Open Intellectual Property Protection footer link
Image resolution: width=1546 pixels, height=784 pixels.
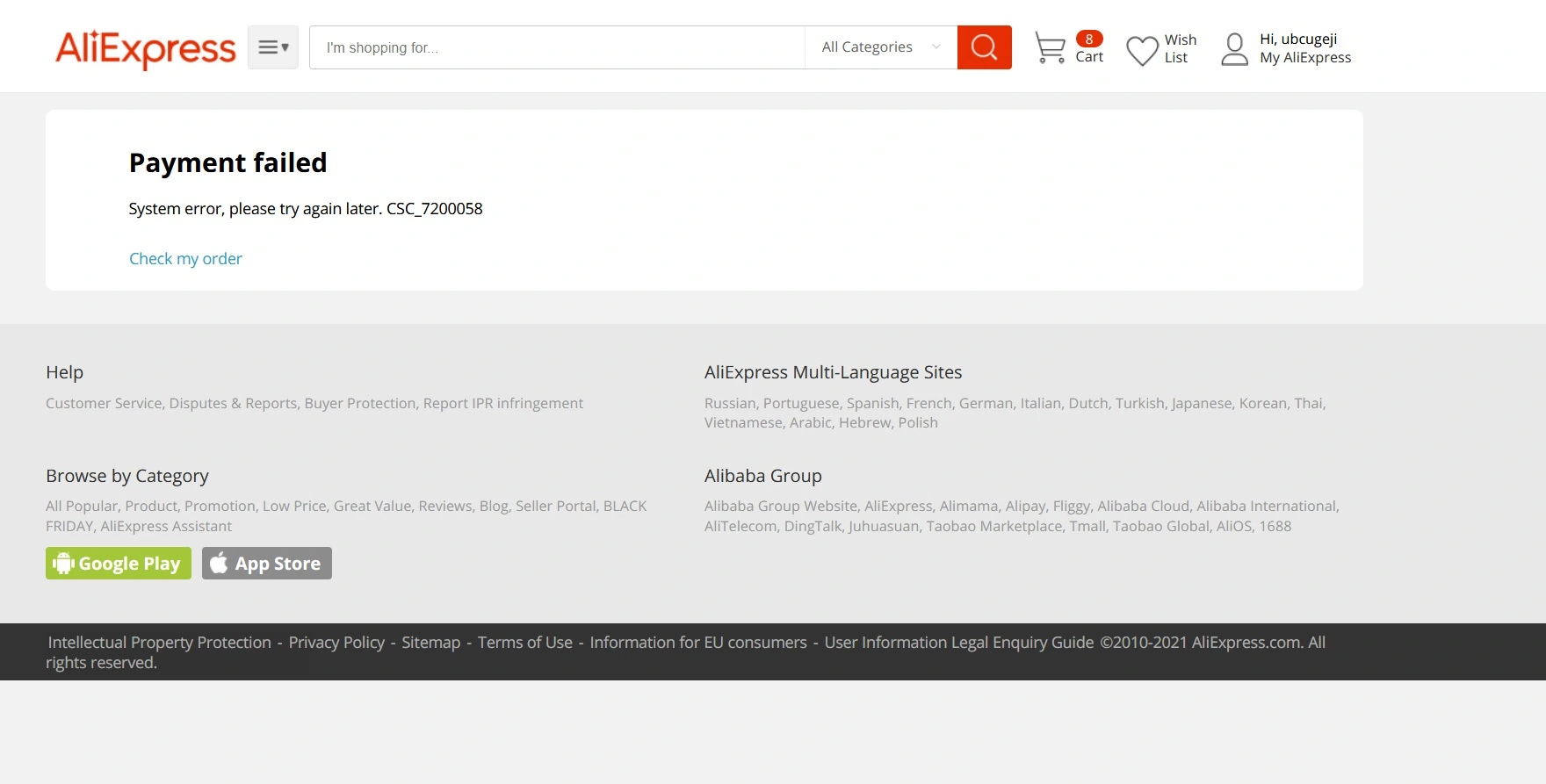160,643
